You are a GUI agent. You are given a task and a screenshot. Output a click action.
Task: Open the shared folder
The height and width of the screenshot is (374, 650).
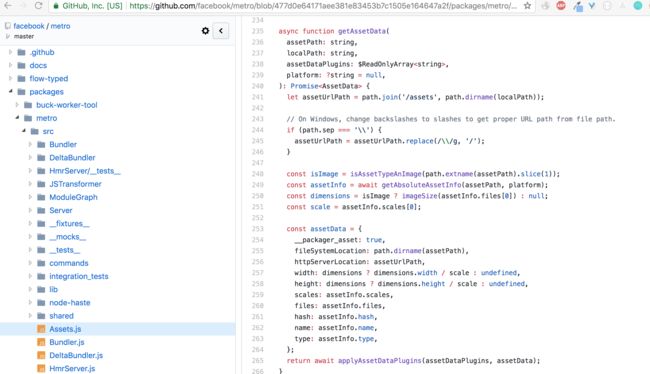61,316
